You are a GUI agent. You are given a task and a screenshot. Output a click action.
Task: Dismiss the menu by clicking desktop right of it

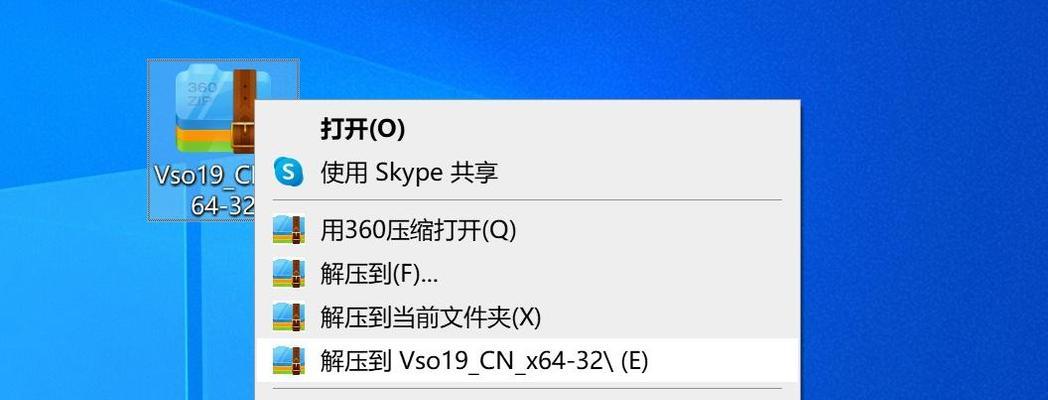click(x=920, y=250)
